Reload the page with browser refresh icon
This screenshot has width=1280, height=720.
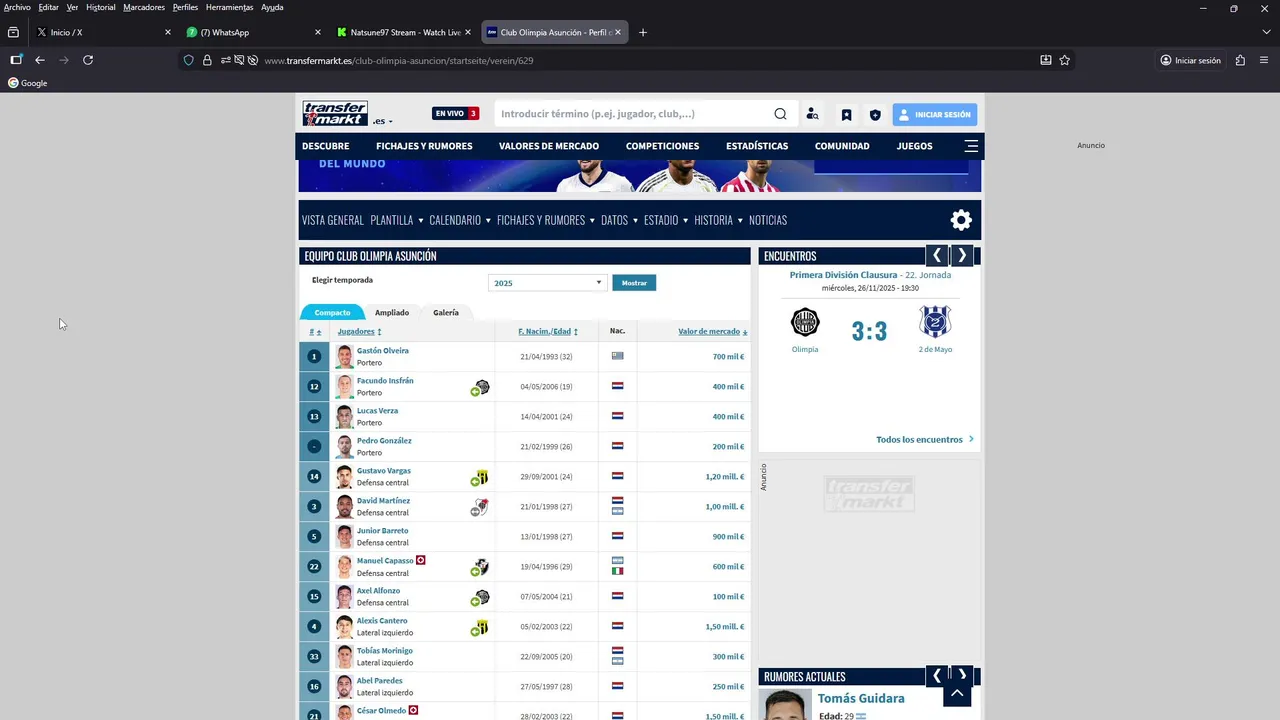tap(88, 60)
